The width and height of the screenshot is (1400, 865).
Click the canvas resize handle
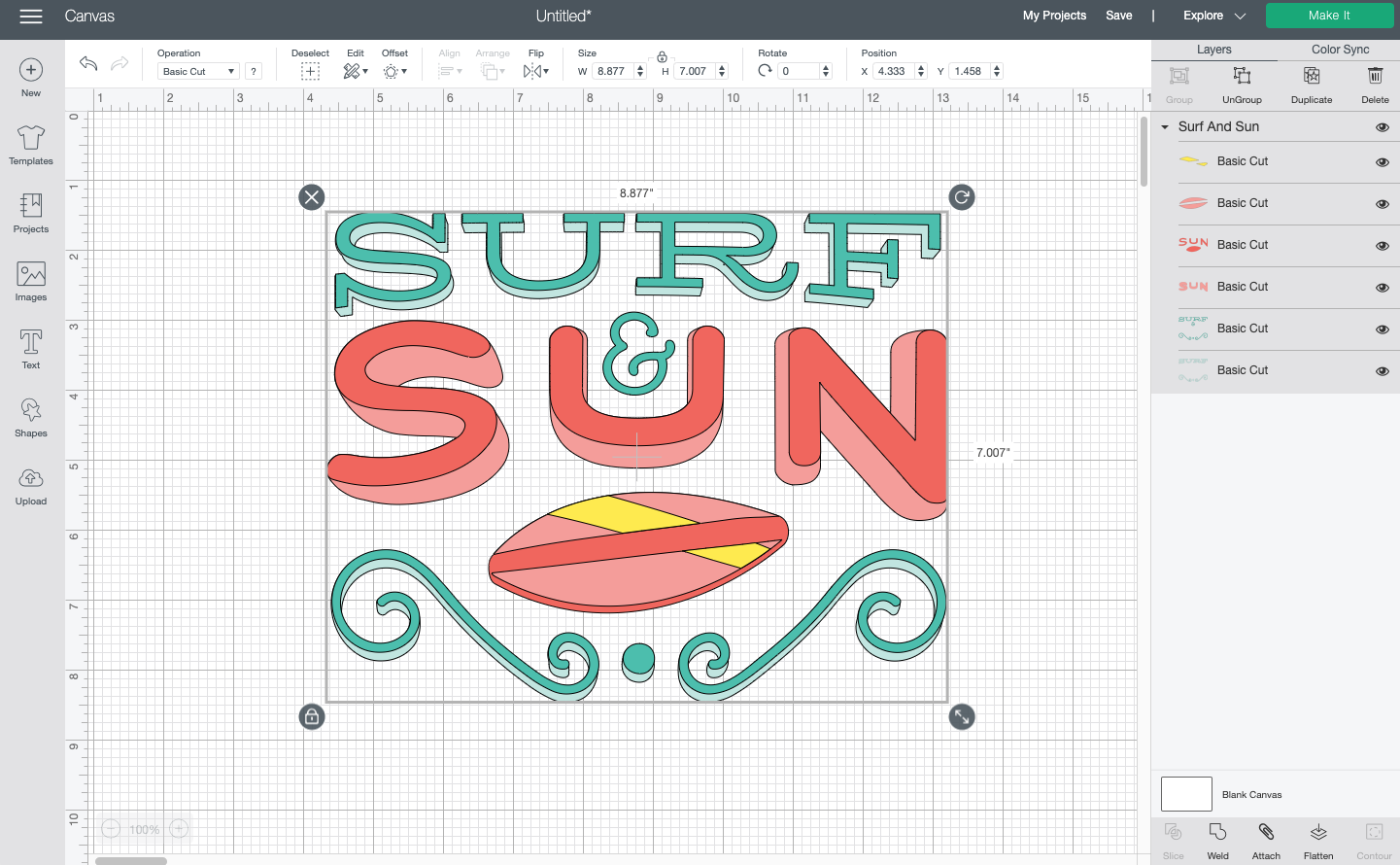(962, 717)
